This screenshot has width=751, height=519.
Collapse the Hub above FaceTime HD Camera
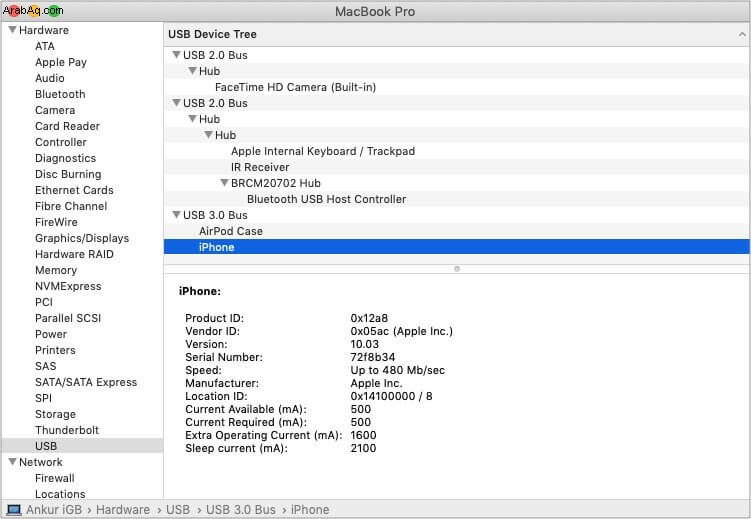pyautogui.click(x=193, y=71)
